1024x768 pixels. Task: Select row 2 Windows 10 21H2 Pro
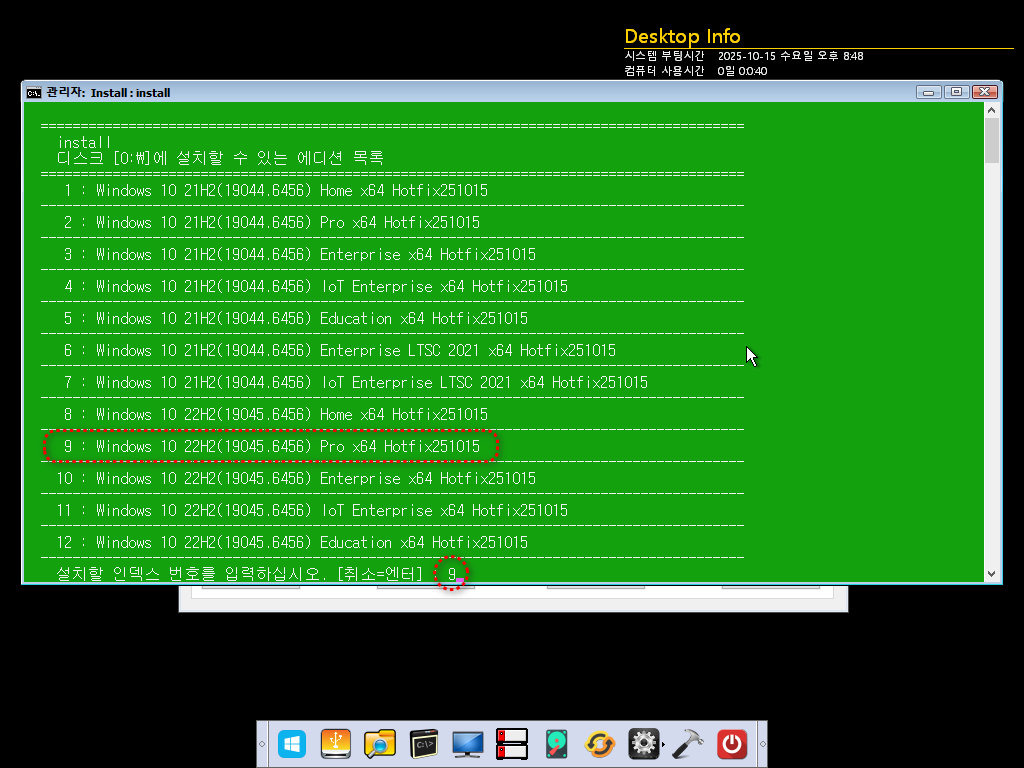pos(272,223)
